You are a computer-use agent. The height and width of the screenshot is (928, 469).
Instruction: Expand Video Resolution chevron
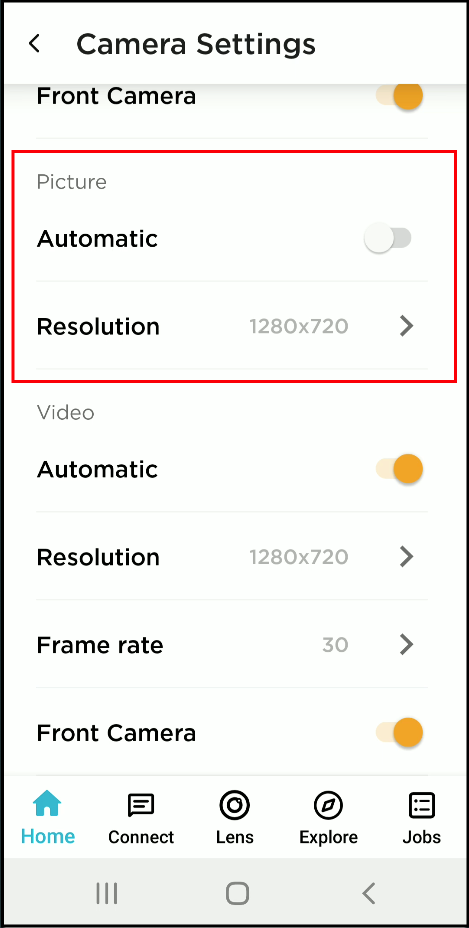click(406, 557)
